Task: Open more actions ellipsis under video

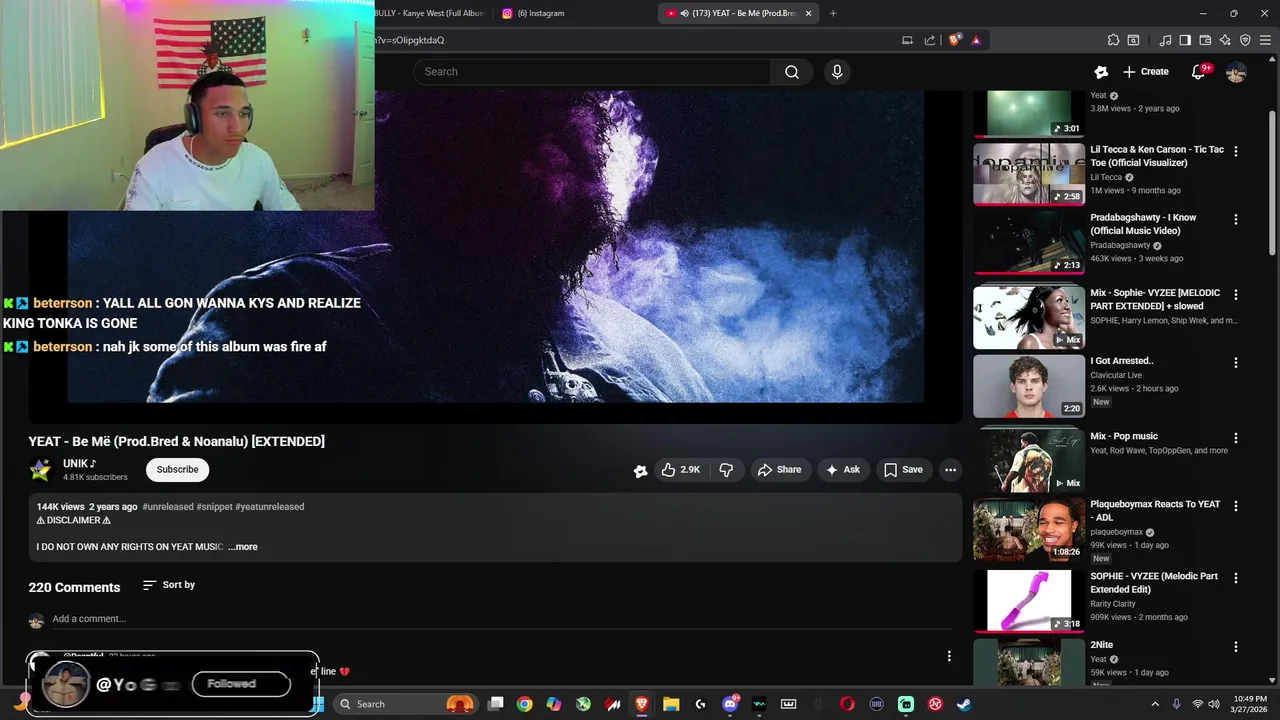Action: point(950,470)
